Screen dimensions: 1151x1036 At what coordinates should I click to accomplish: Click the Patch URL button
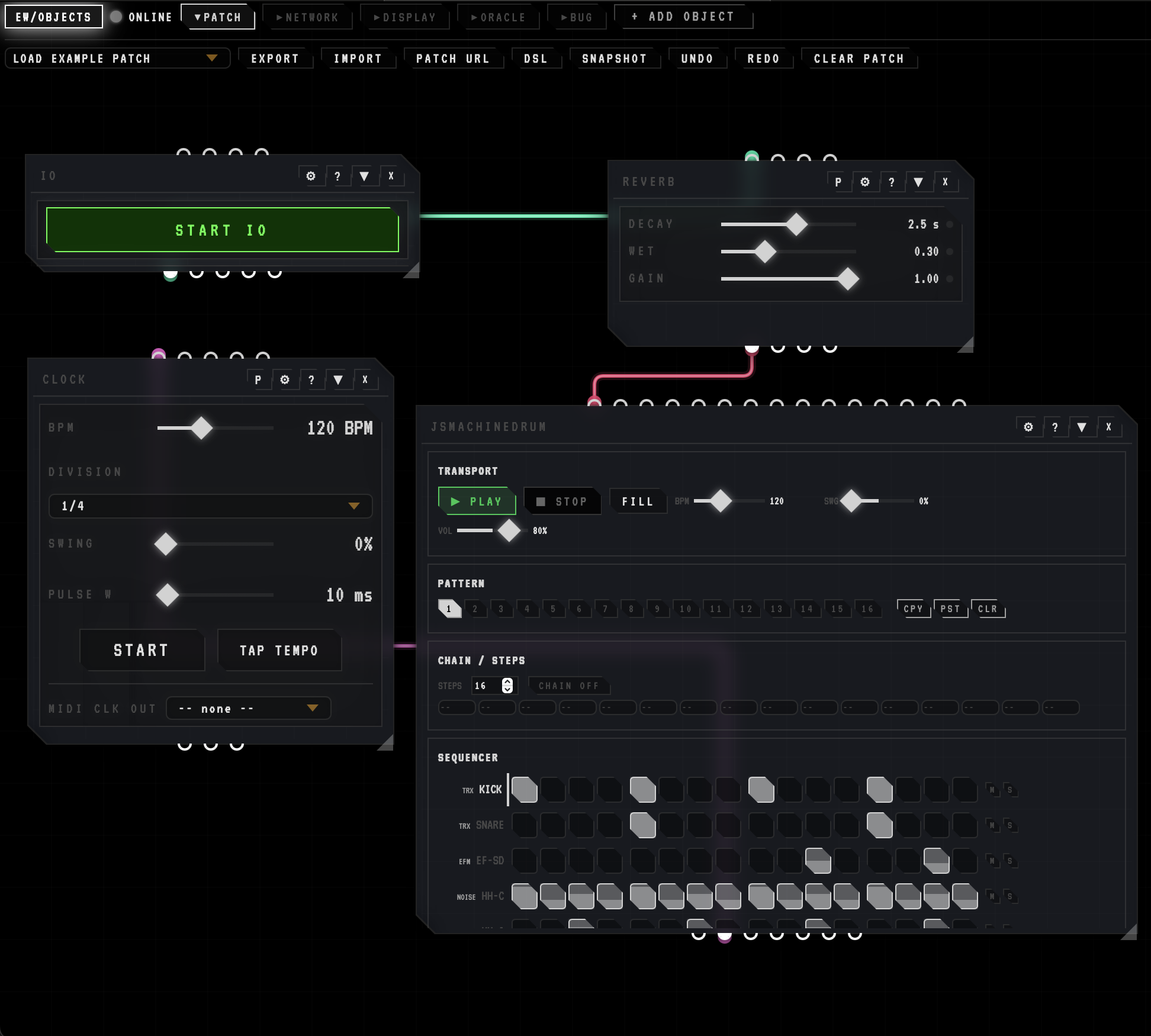(x=454, y=59)
